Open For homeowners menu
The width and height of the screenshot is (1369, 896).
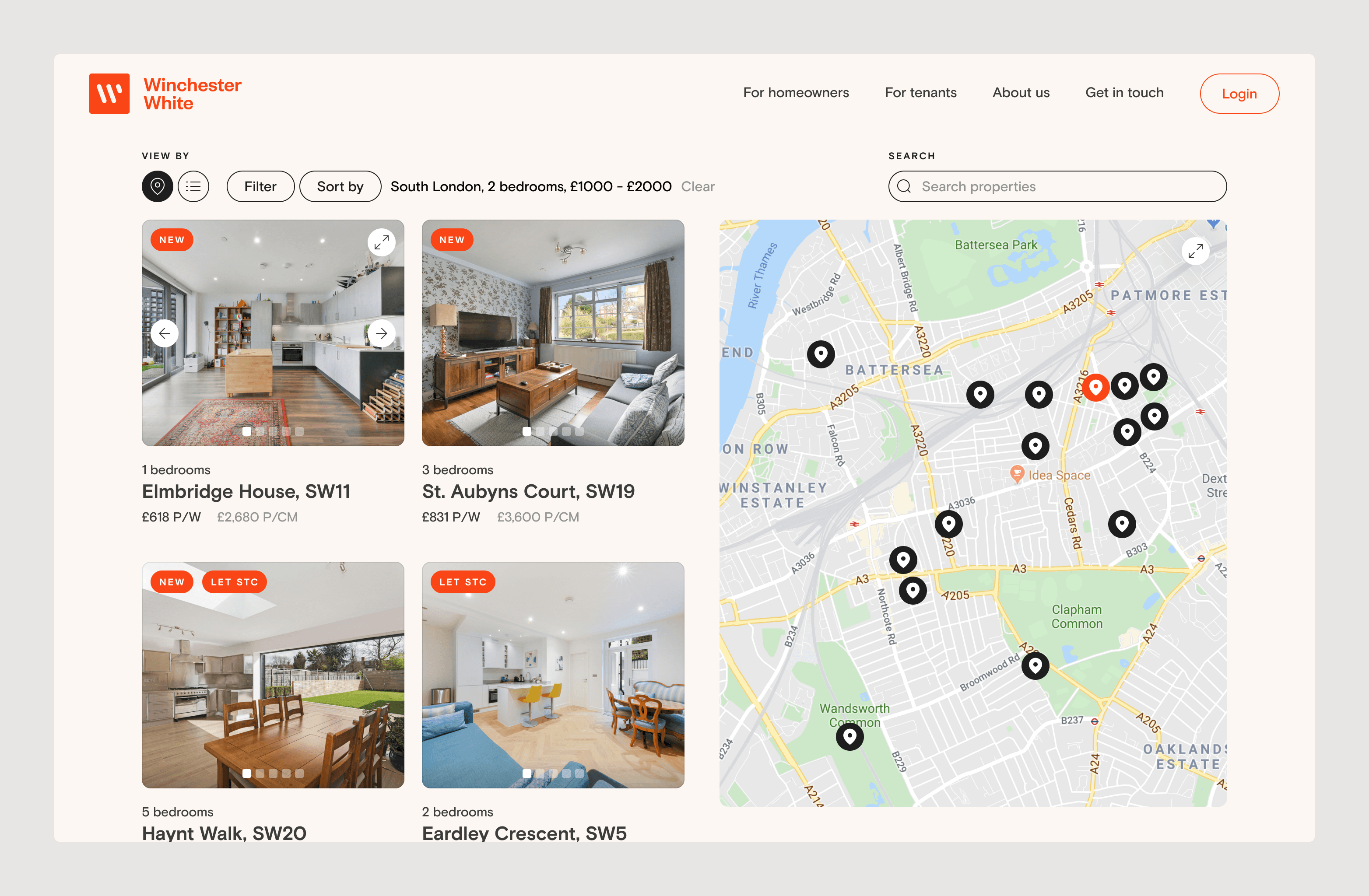[796, 93]
